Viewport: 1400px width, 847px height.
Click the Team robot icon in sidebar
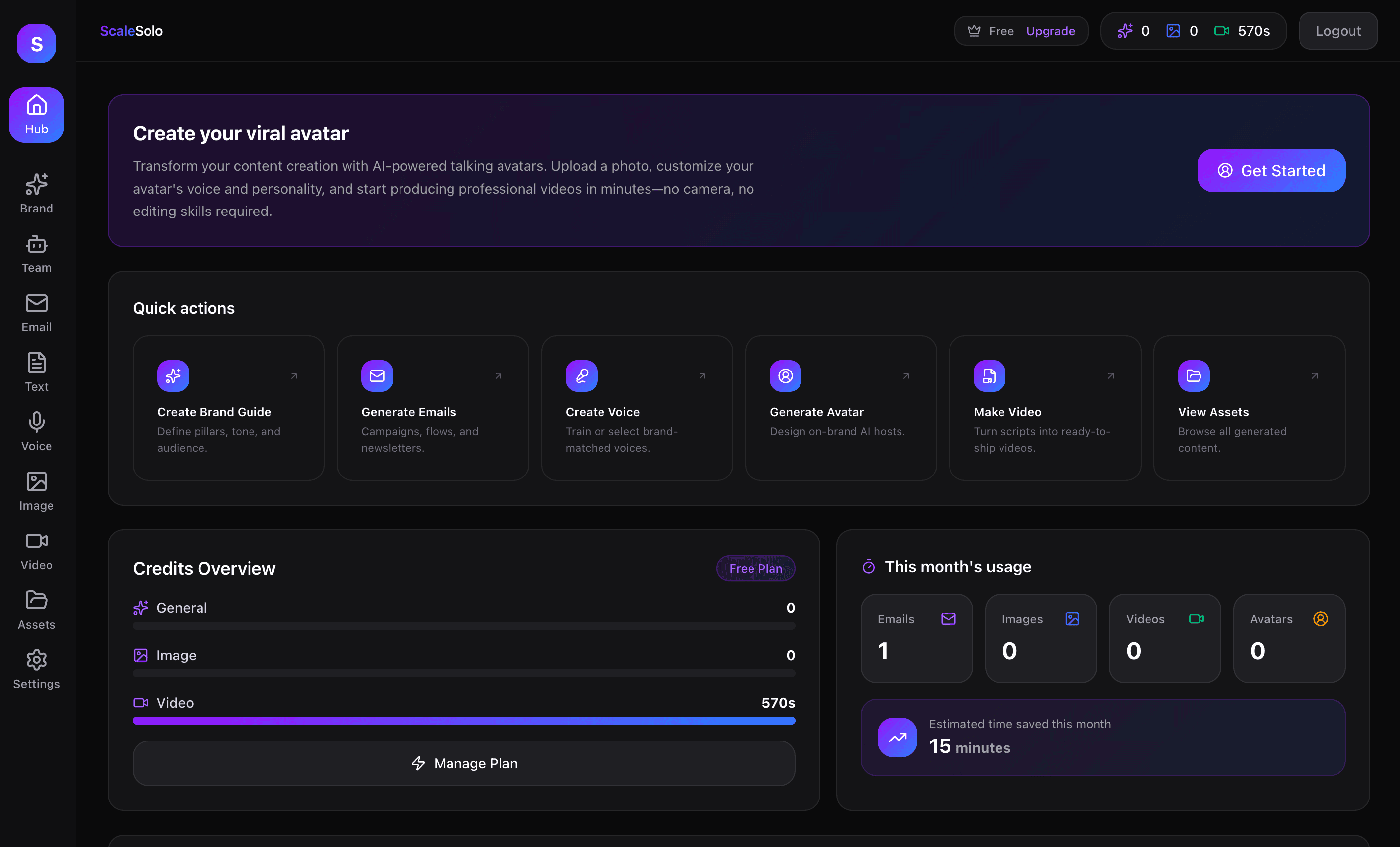[36, 244]
